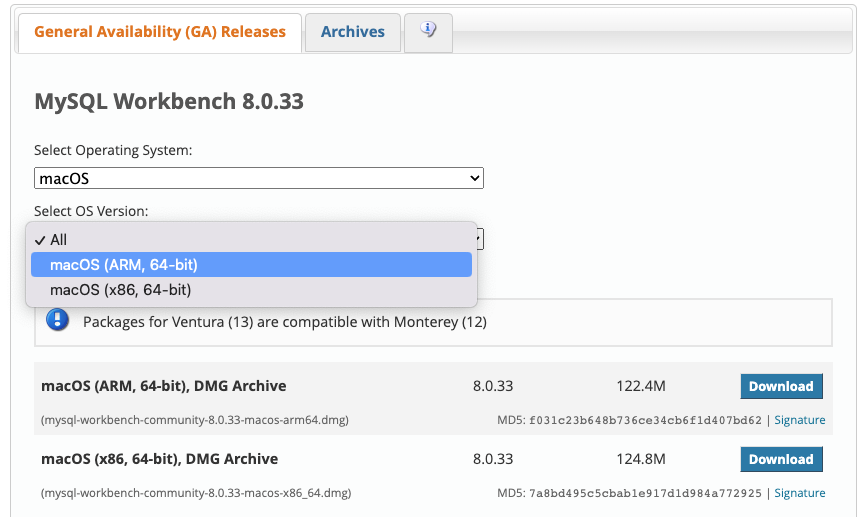The width and height of the screenshot is (860, 517).
Task: Click the 'Select Operating System:' label
Action: tap(113, 150)
